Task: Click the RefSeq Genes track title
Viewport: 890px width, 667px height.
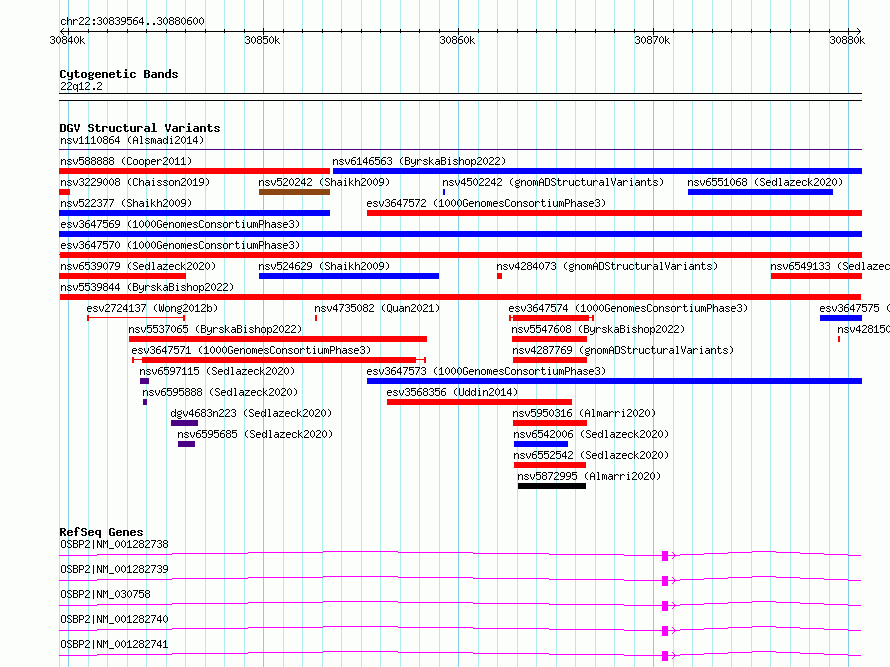Action: pos(101,532)
